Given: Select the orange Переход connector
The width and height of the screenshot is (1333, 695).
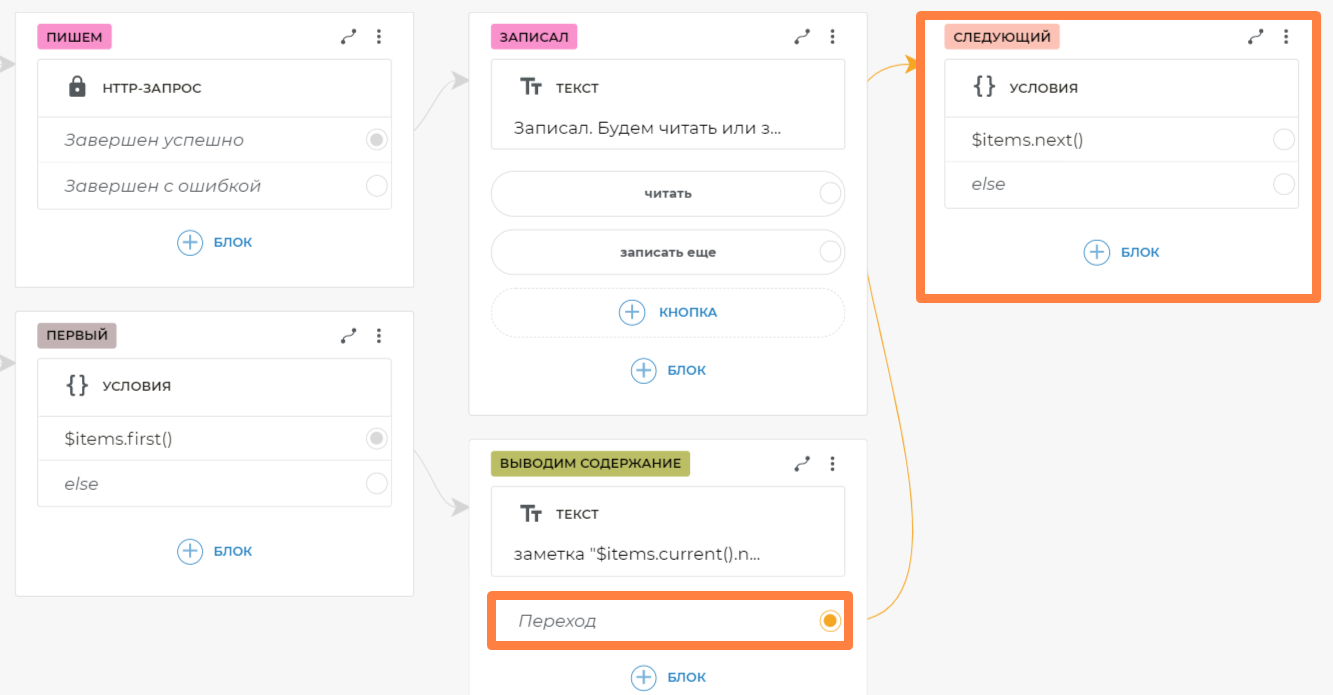Looking at the screenshot, I should 829,621.
